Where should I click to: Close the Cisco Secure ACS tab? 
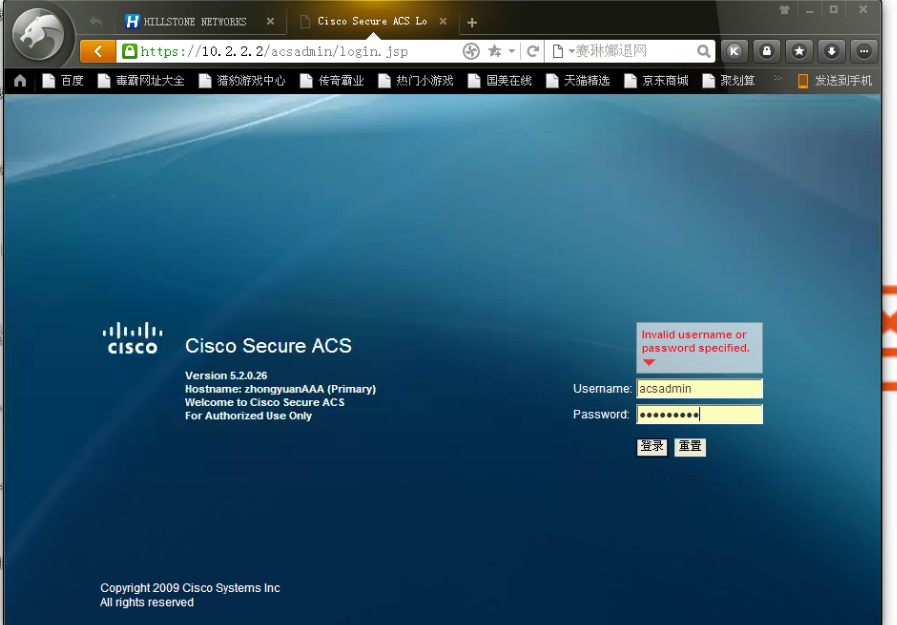(x=443, y=22)
